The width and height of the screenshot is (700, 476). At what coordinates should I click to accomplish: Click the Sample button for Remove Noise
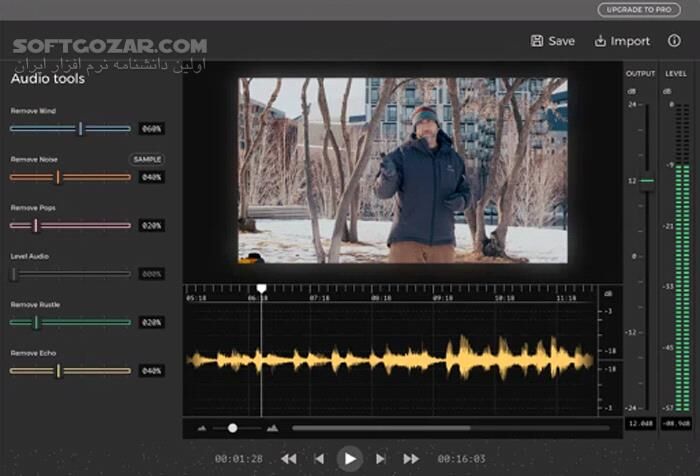point(147,159)
